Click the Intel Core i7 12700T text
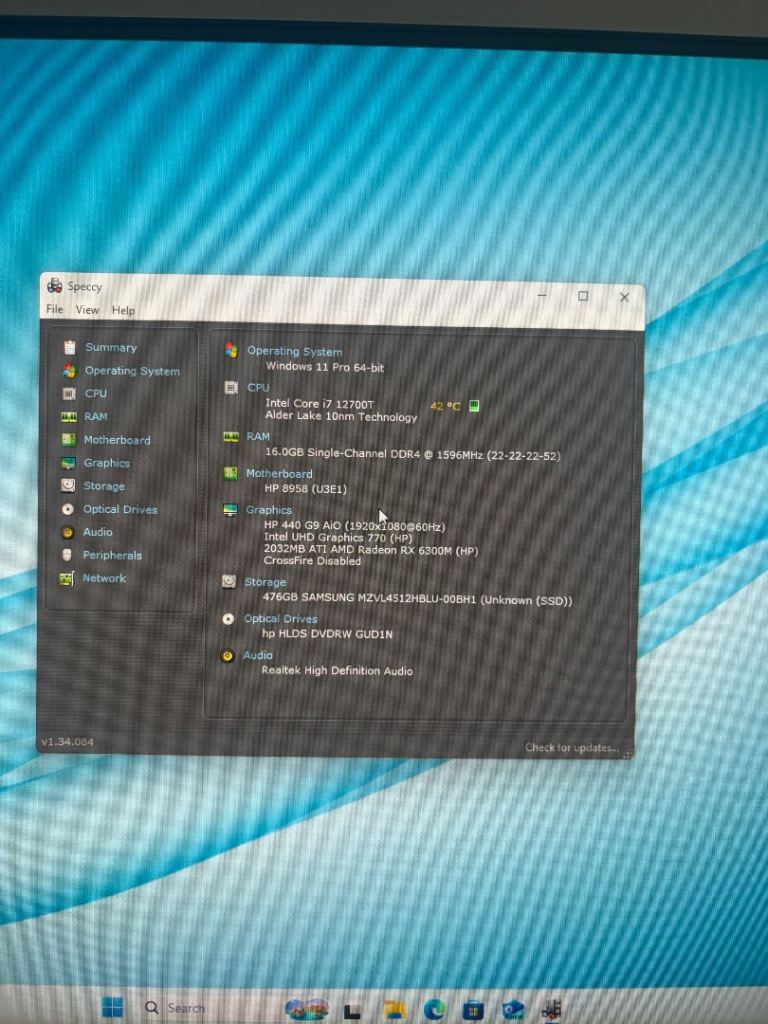 coord(319,404)
